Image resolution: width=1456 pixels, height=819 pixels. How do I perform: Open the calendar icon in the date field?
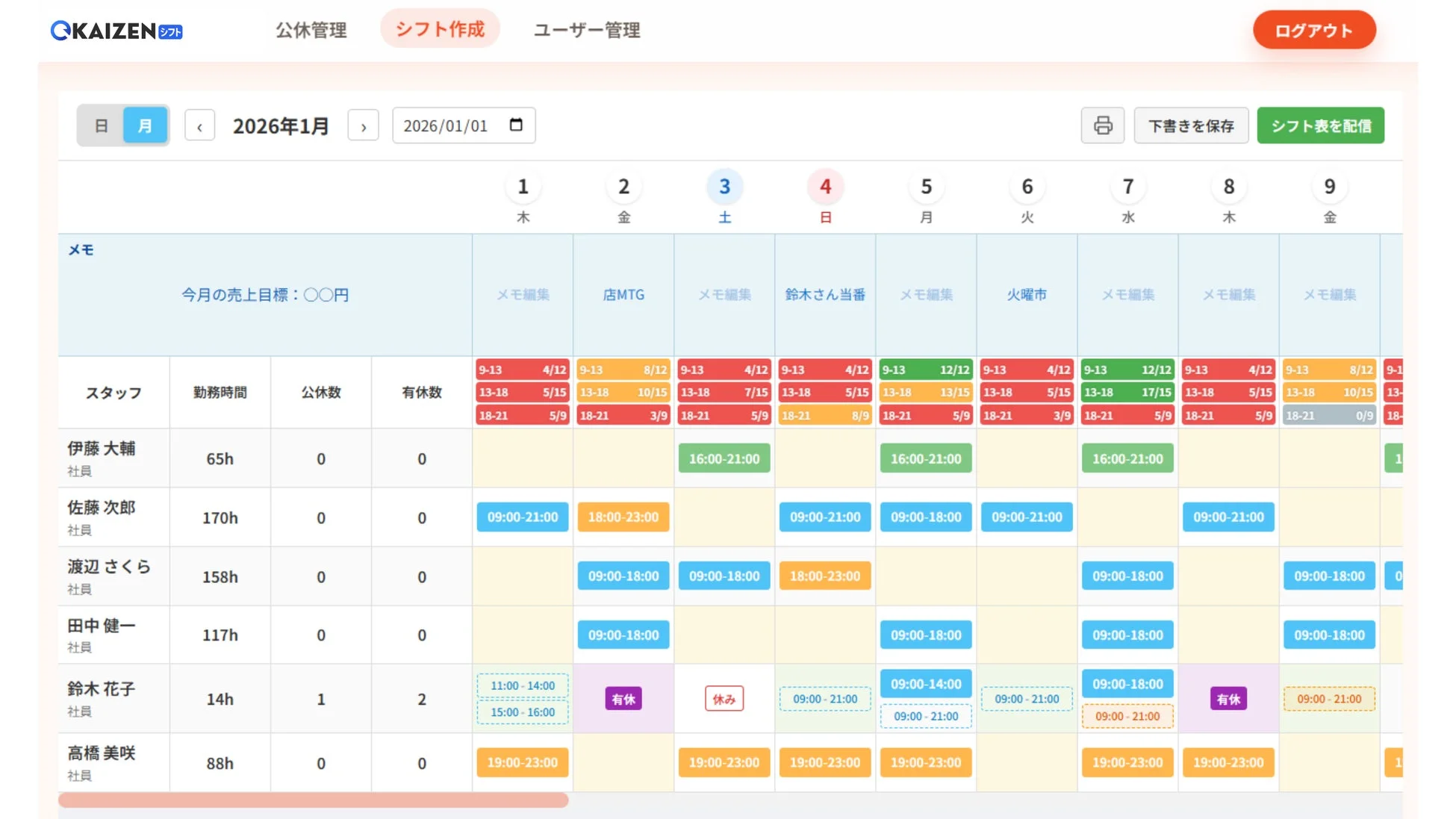pyautogui.click(x=516, y=125)
